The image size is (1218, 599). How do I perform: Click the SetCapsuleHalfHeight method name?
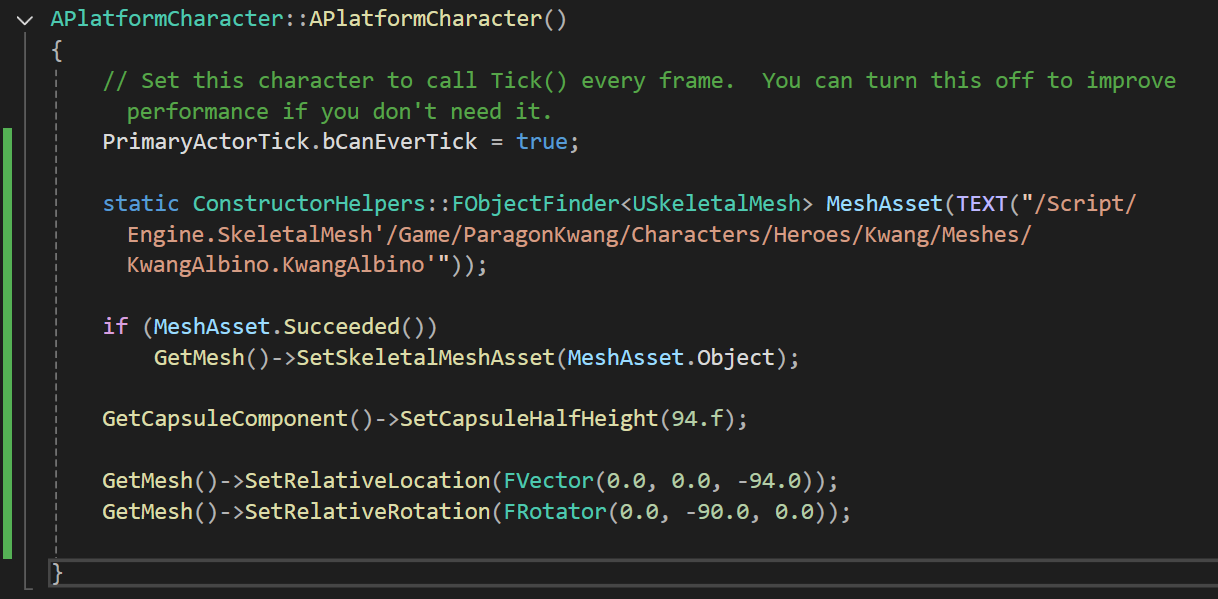click(x=529, y=419)
